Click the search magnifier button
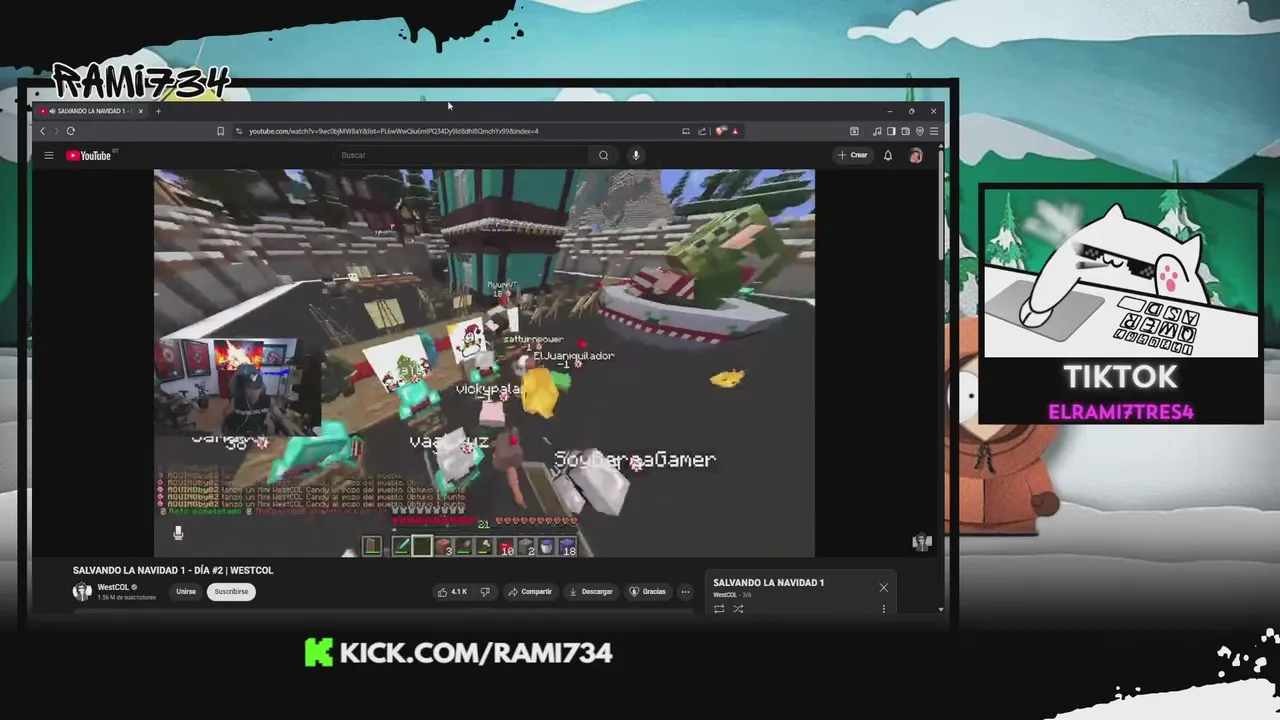The image size is (1280, 720). 603,155
